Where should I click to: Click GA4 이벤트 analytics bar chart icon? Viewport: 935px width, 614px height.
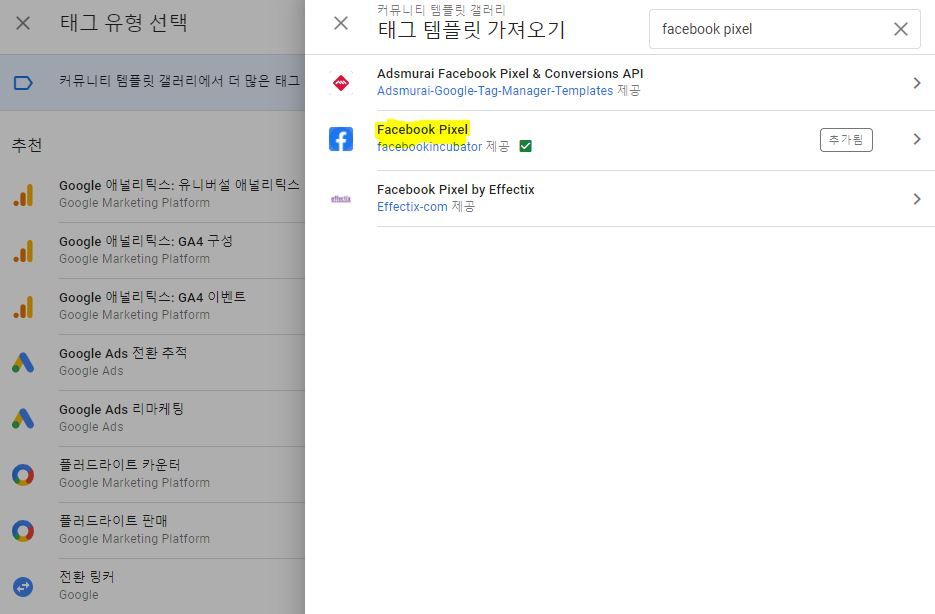click(23, 307)
